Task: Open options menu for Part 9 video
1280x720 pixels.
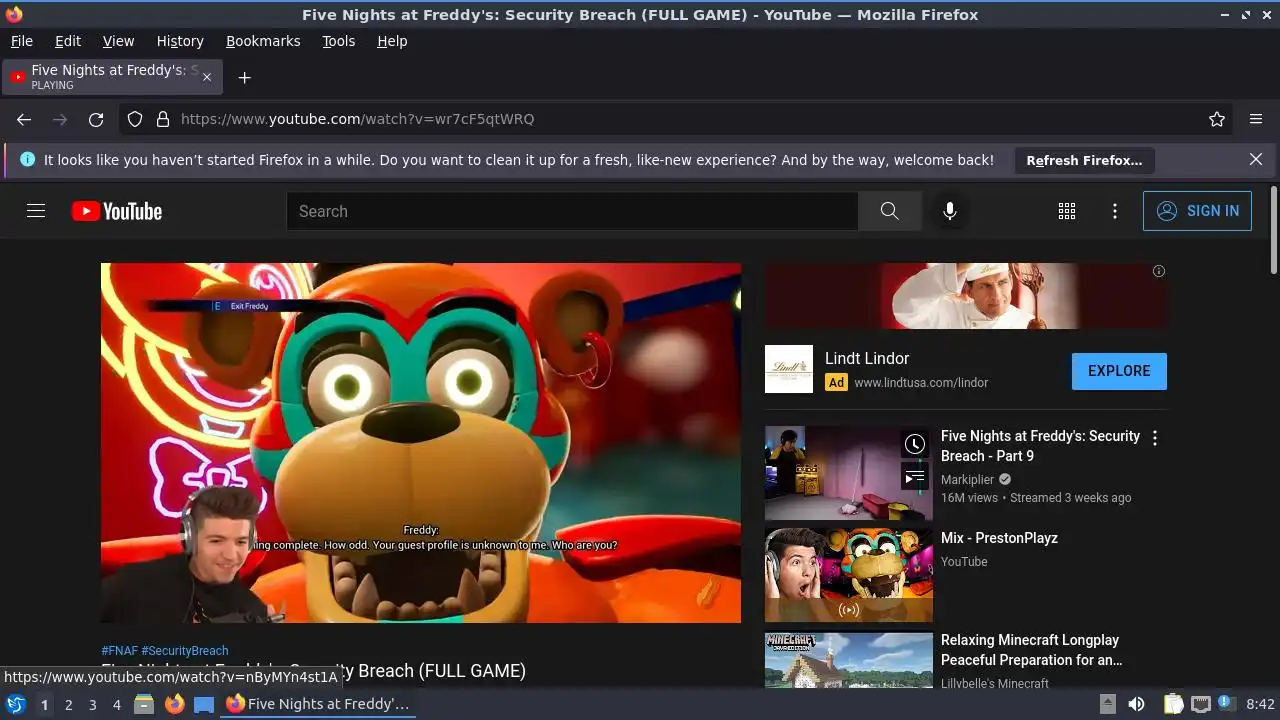Action: click(x=1155, y=438)
